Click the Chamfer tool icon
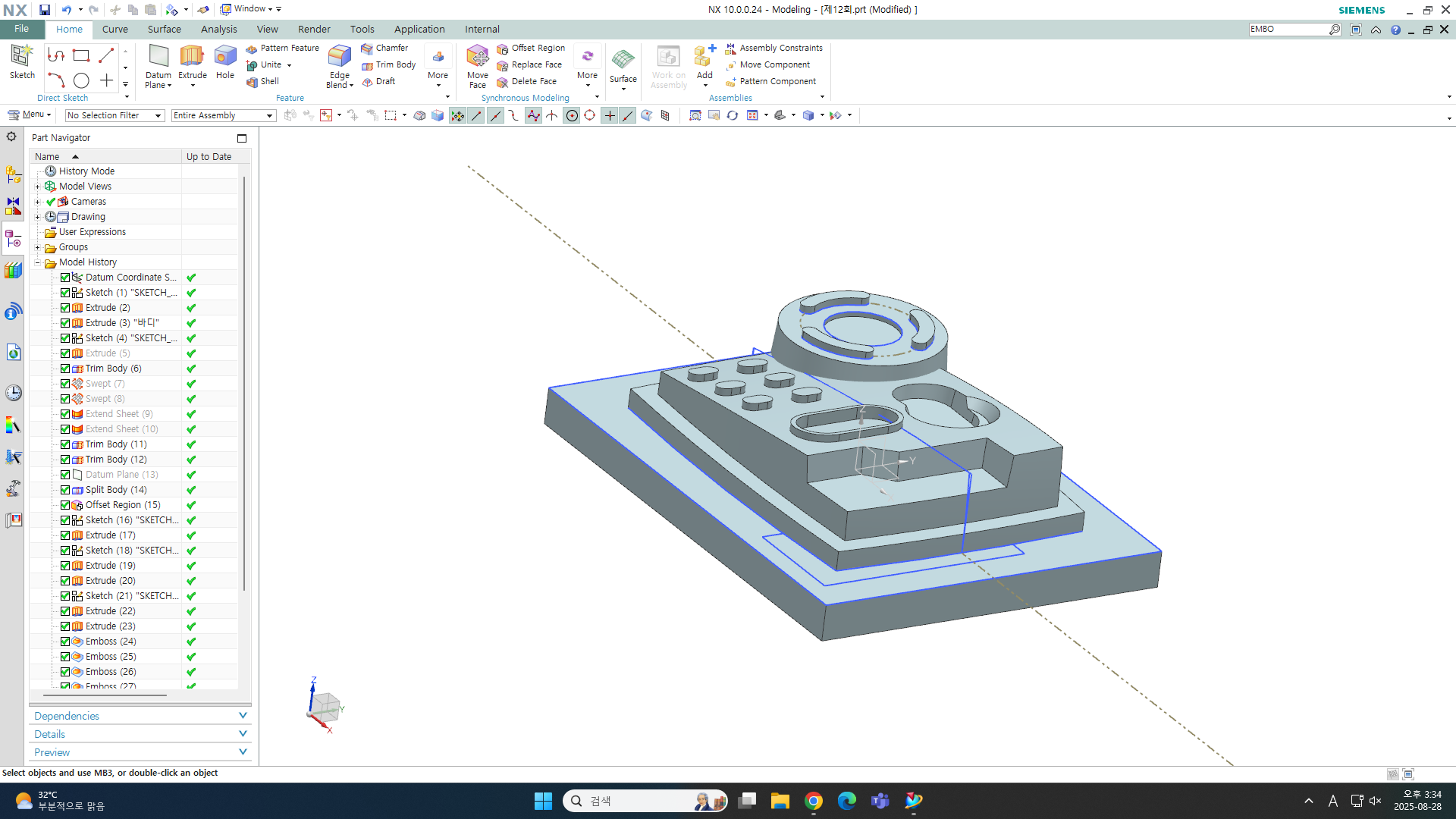Viewport: 1456px width, 819px height. [x=368, y=49]
